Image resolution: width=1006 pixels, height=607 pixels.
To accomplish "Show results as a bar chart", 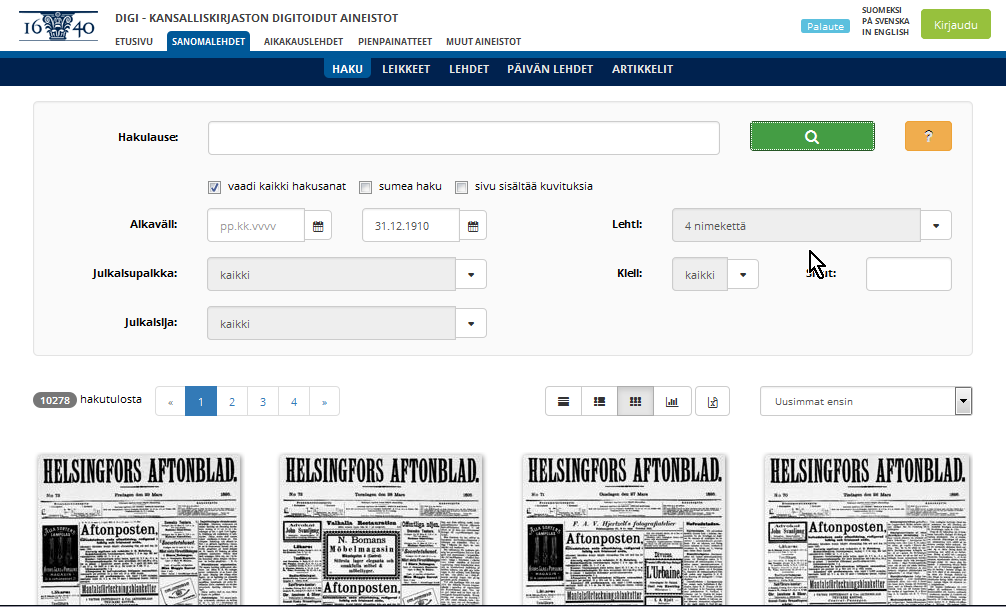I will 672,402.
